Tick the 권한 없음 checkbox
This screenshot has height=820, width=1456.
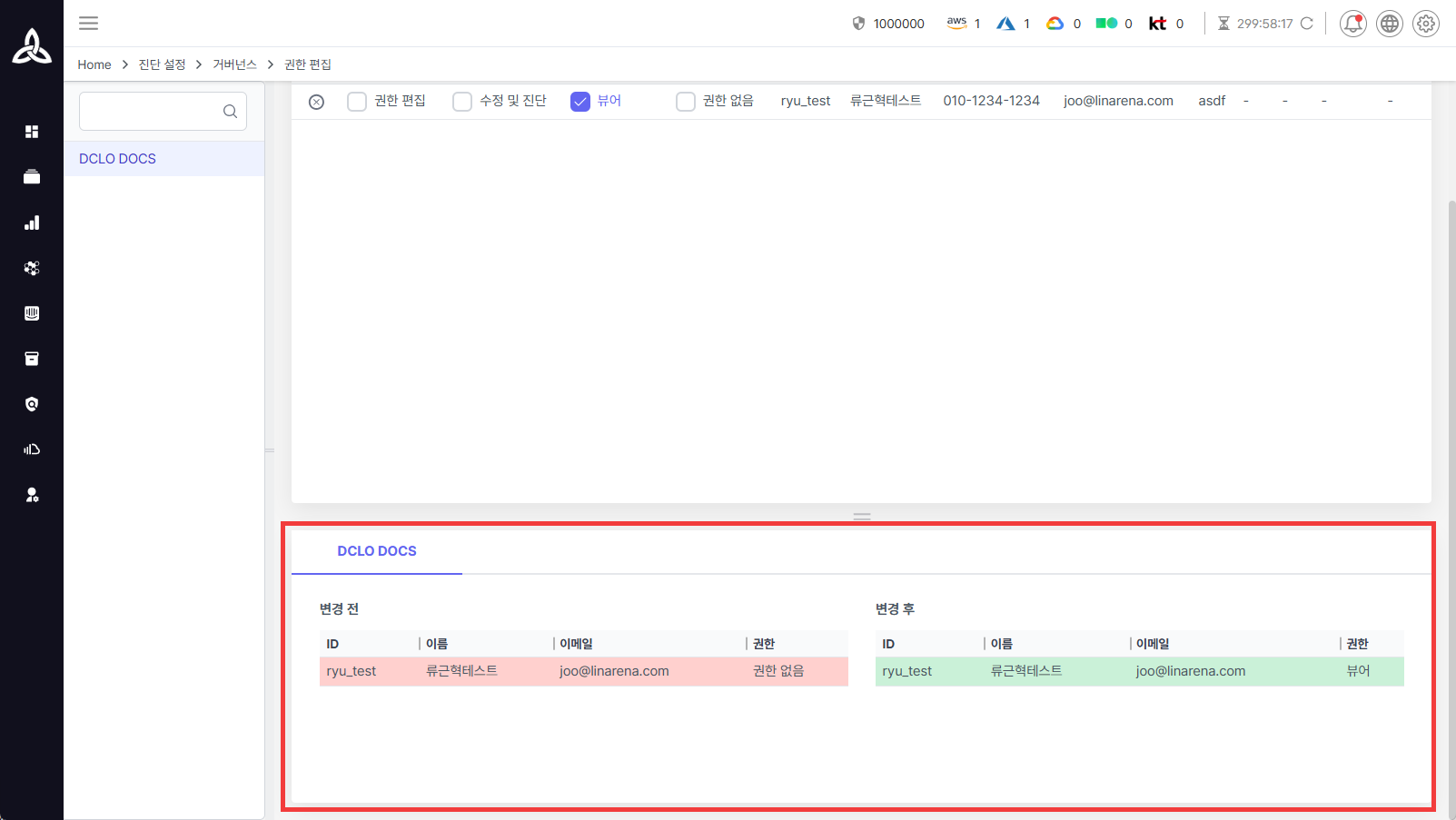[x=686, y=102]
